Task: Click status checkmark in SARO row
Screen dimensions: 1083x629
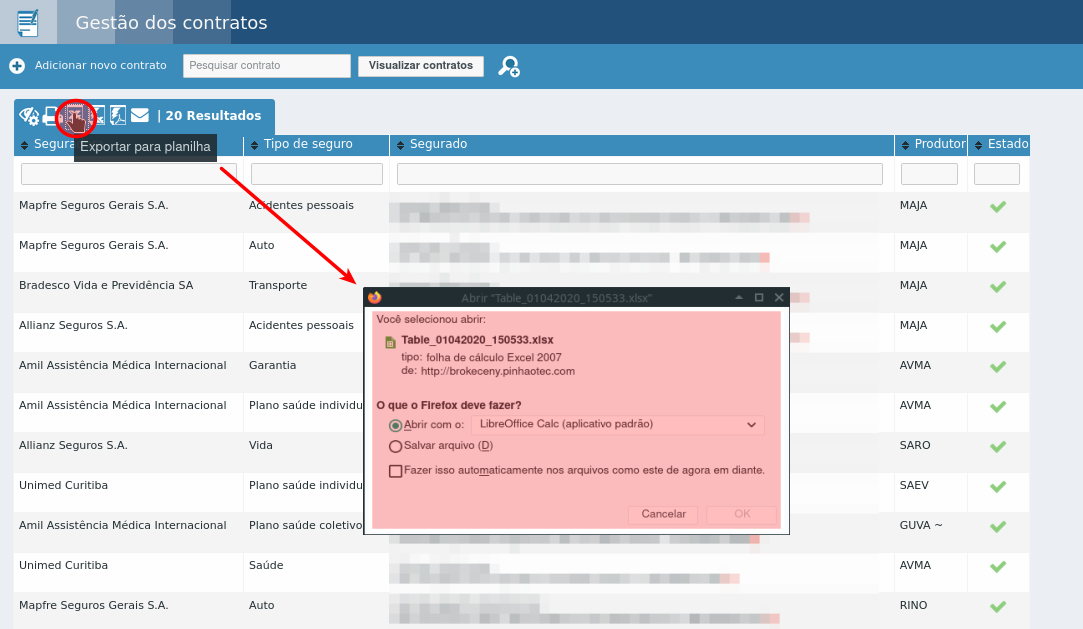Action: (x=998, y=447)
